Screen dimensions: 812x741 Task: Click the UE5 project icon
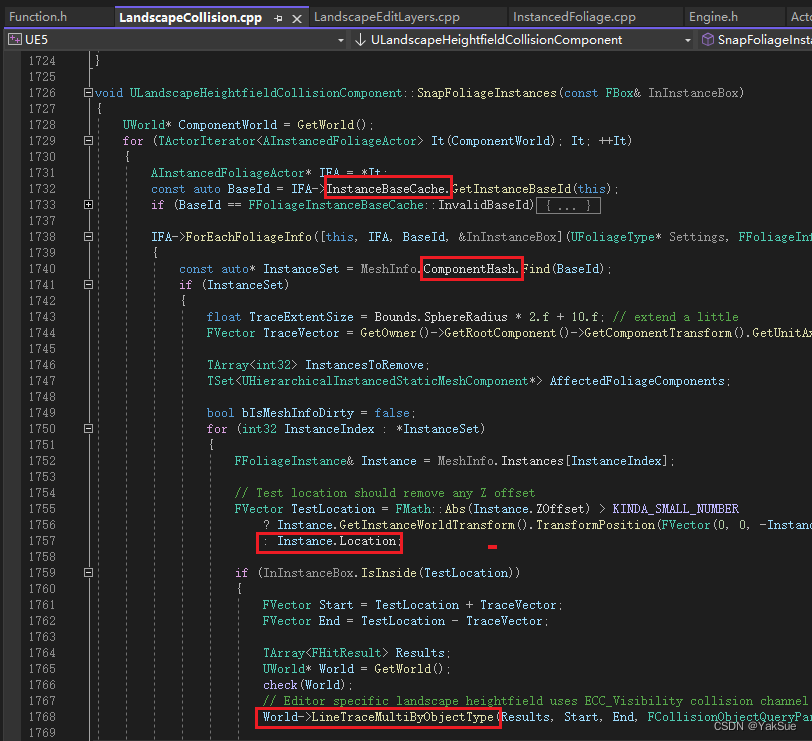click(x=15, y=39)
